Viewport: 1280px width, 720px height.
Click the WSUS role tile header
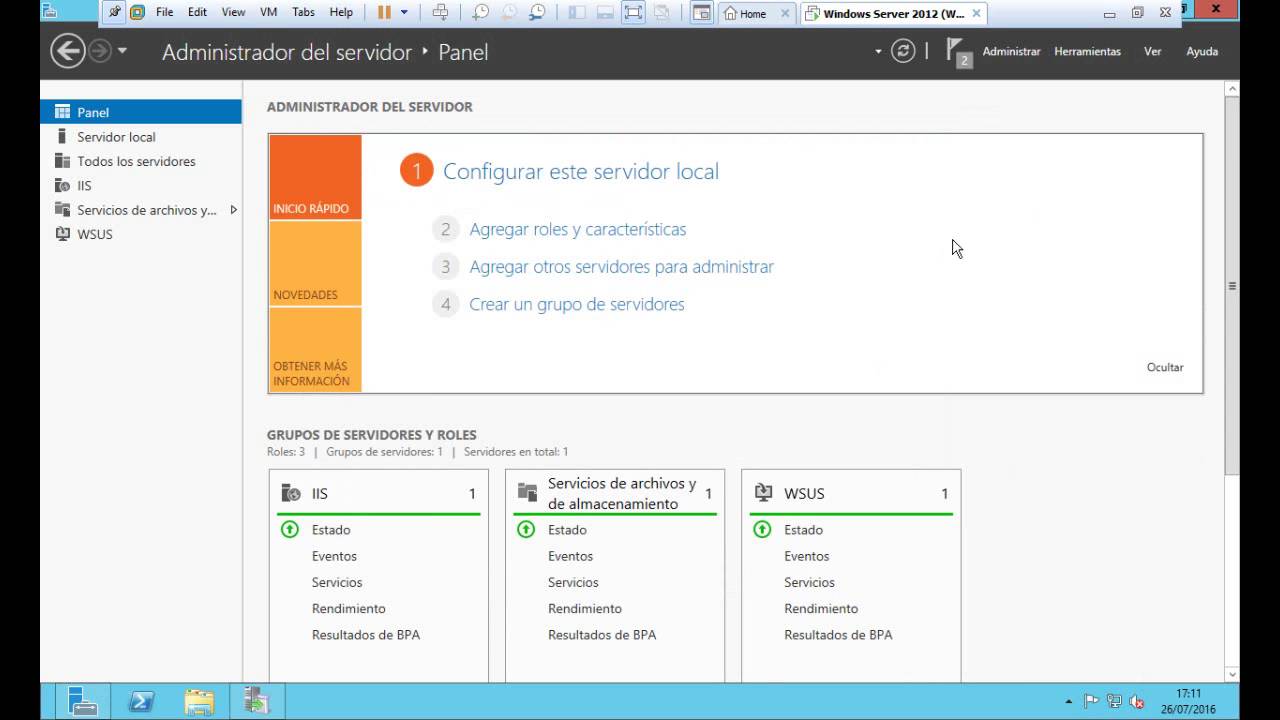tap(851, 493)
